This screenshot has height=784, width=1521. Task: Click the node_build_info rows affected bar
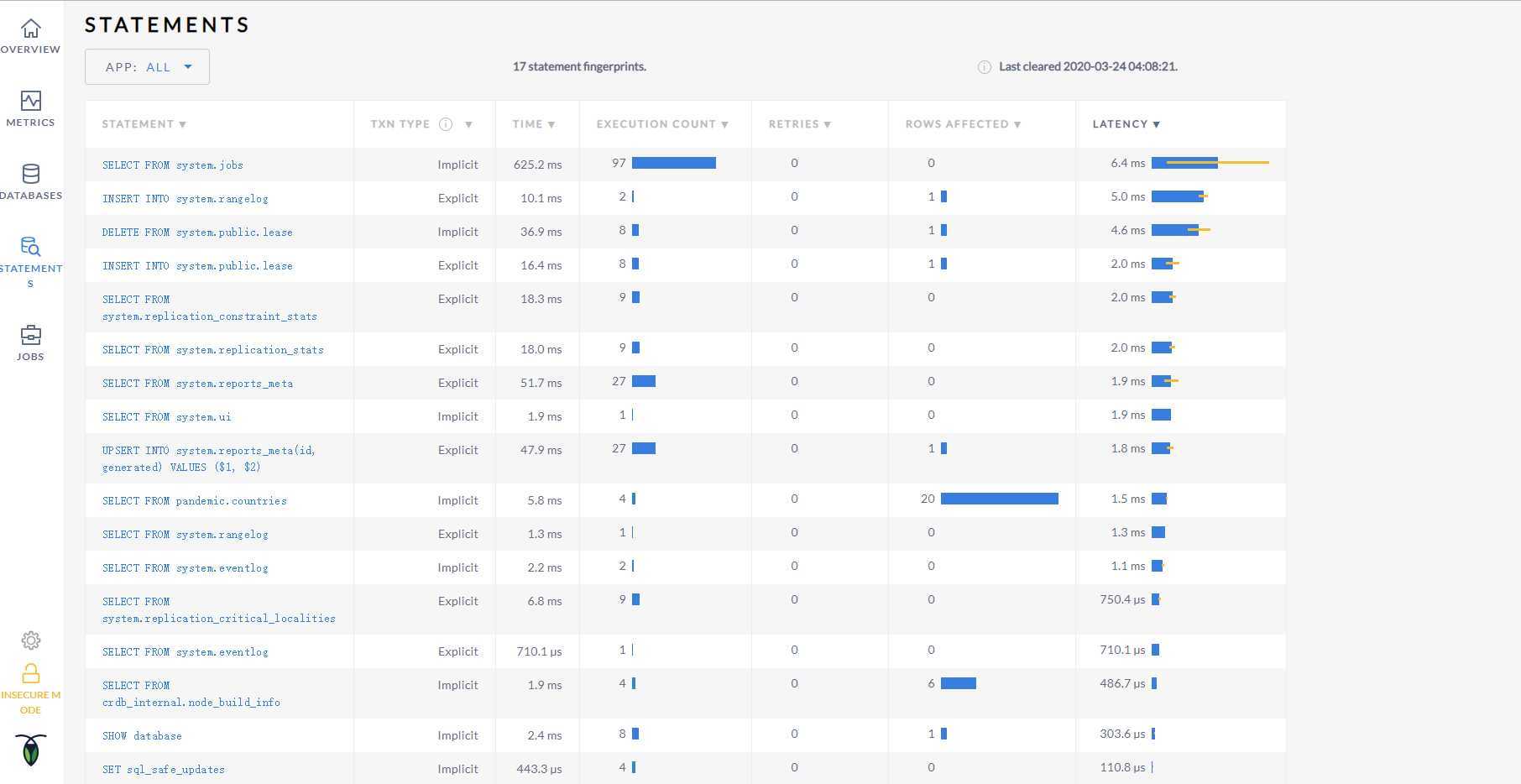click(x=959, y=683)
